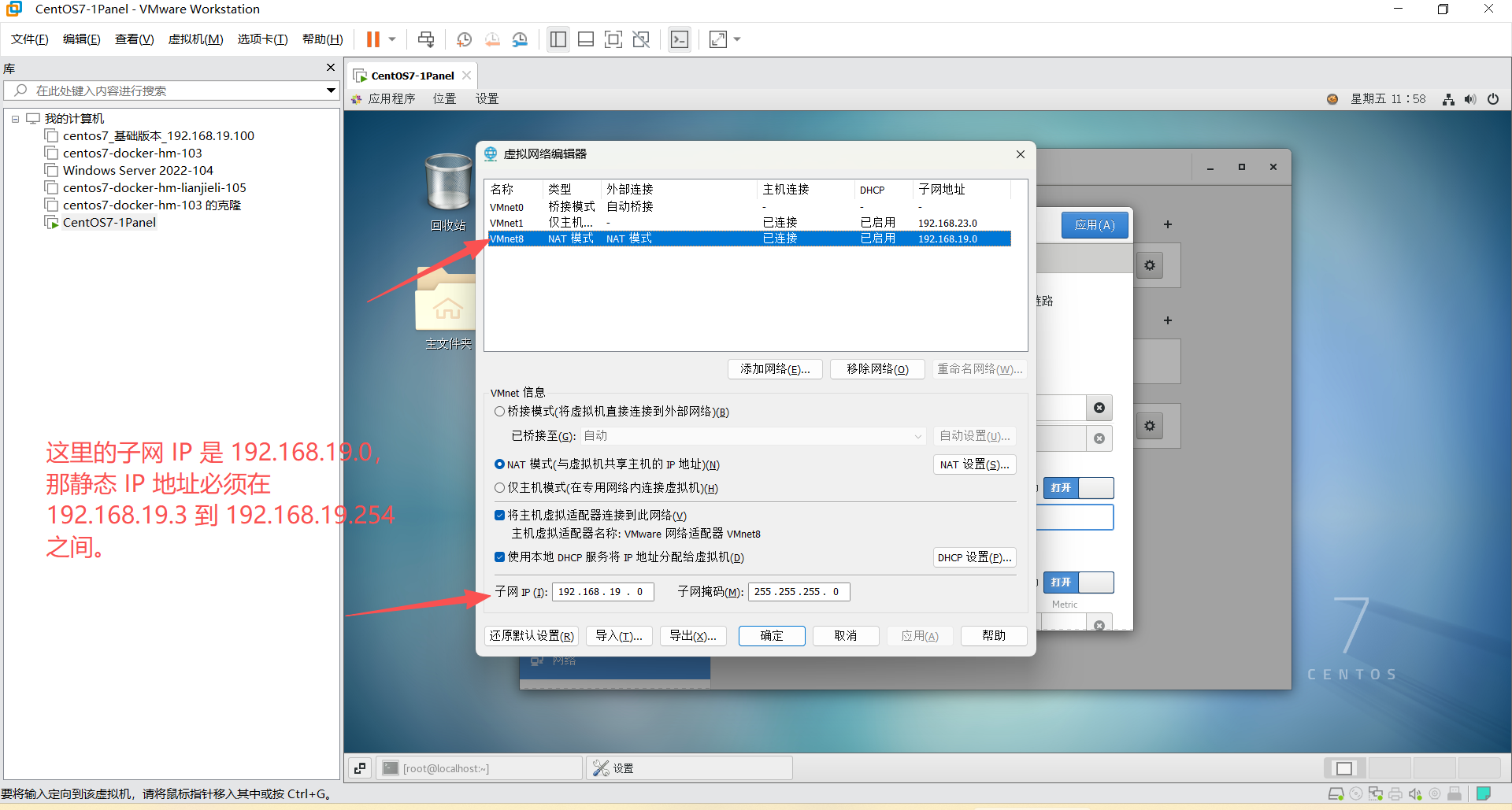The width and height of the screenshot is (1512, 810).
Task: Click 导入 button
Action: [x=619, y=636]
